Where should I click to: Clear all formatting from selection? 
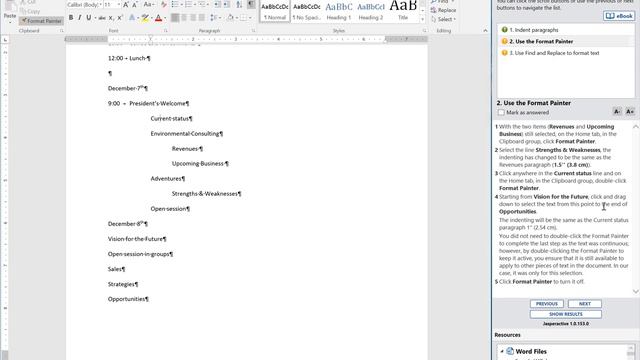164,5
